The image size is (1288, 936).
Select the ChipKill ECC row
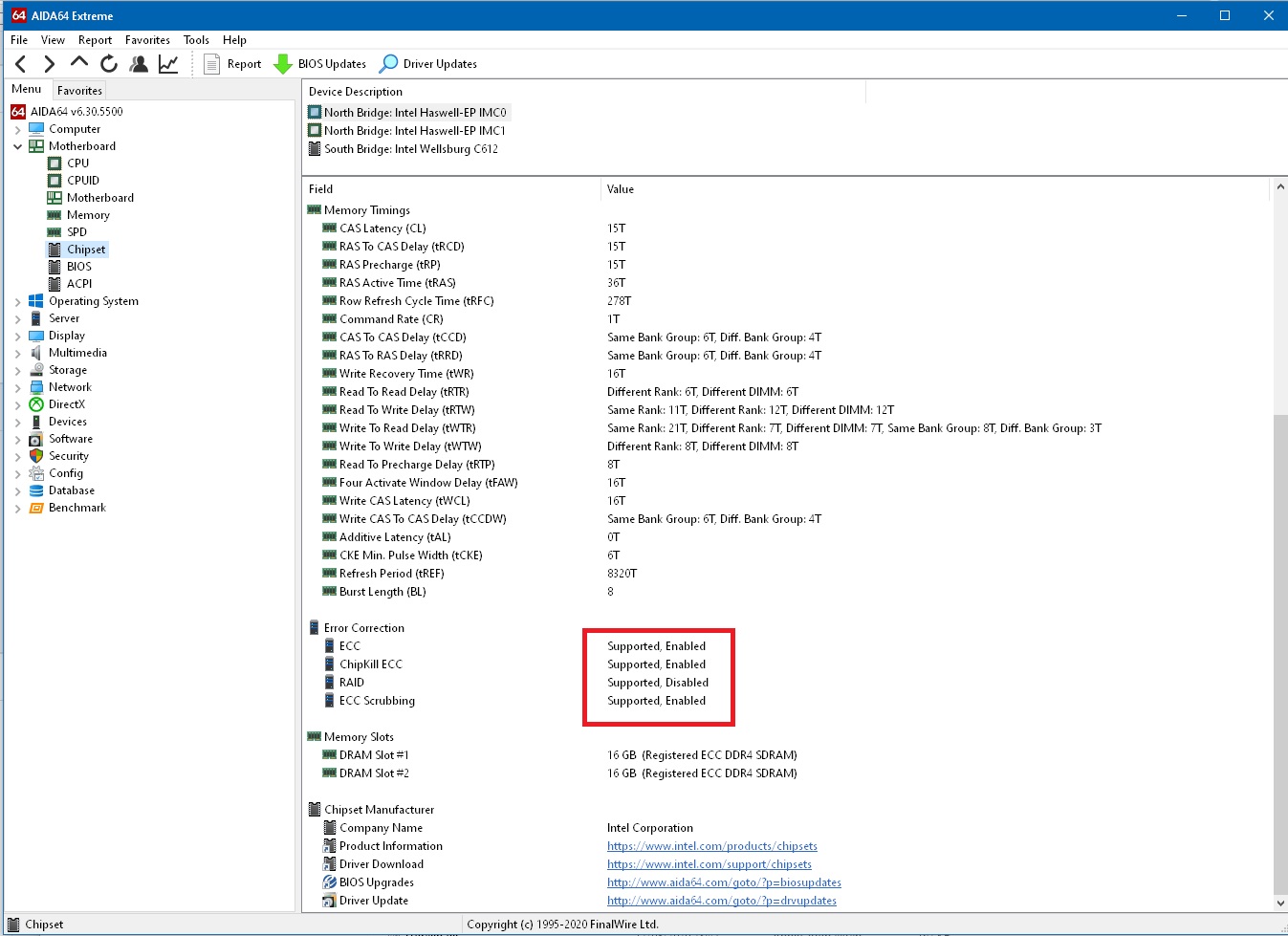click(x=788, y=664)
